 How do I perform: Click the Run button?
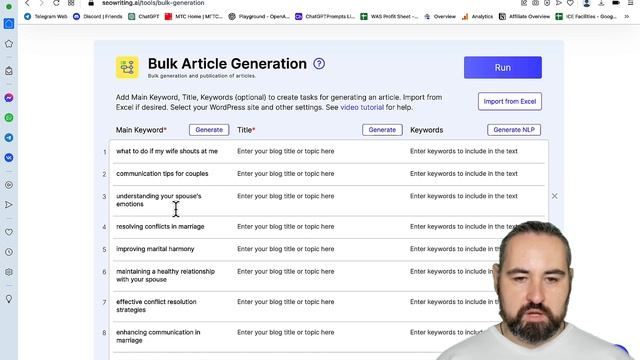tap(502, 67)
